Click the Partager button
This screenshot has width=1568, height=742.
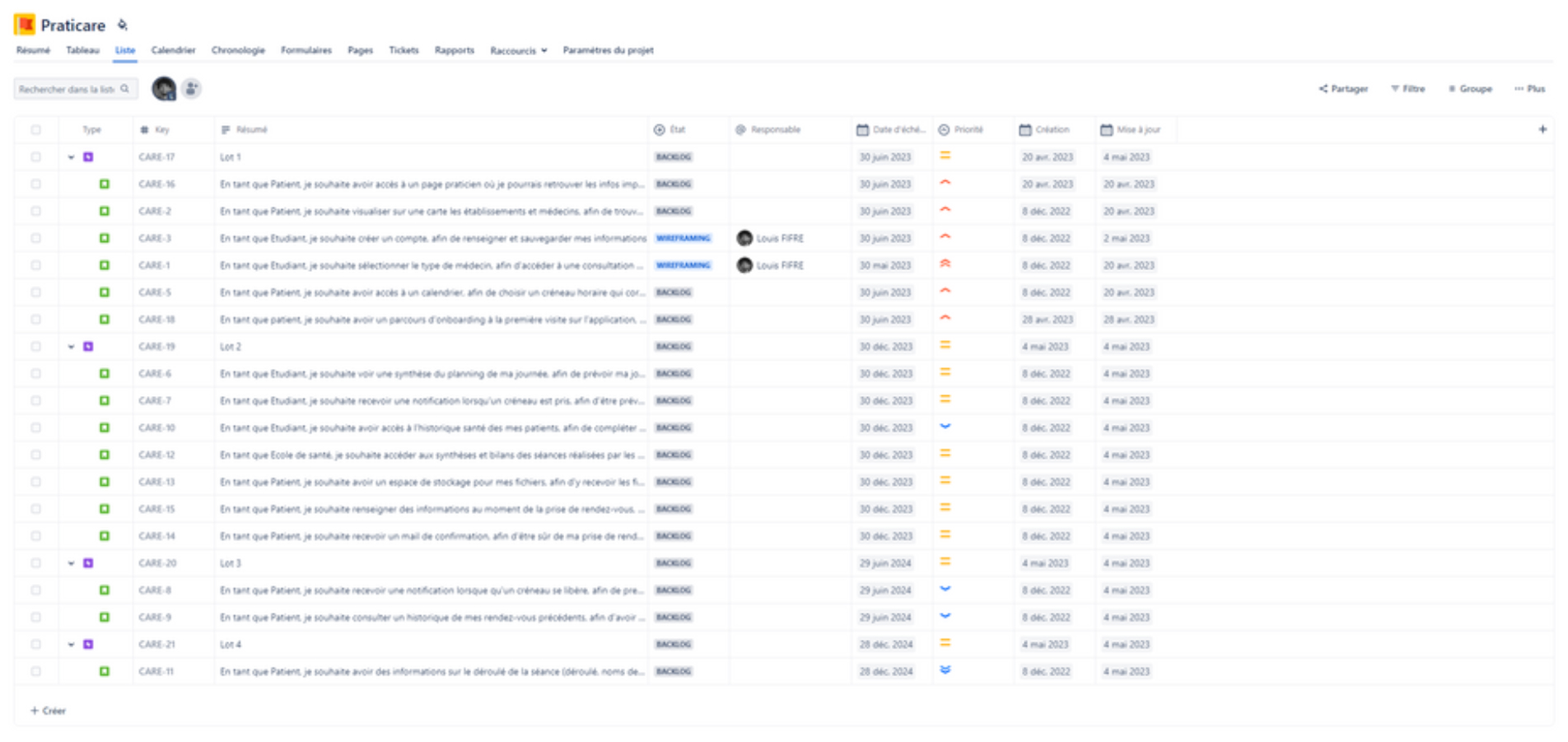pos(1343,88)
